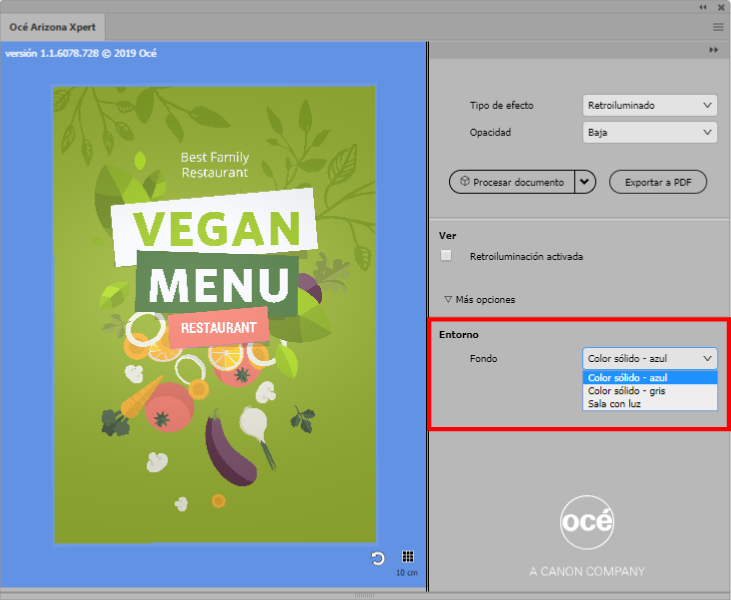Select Color sólido - gris option

coord(649,391)
